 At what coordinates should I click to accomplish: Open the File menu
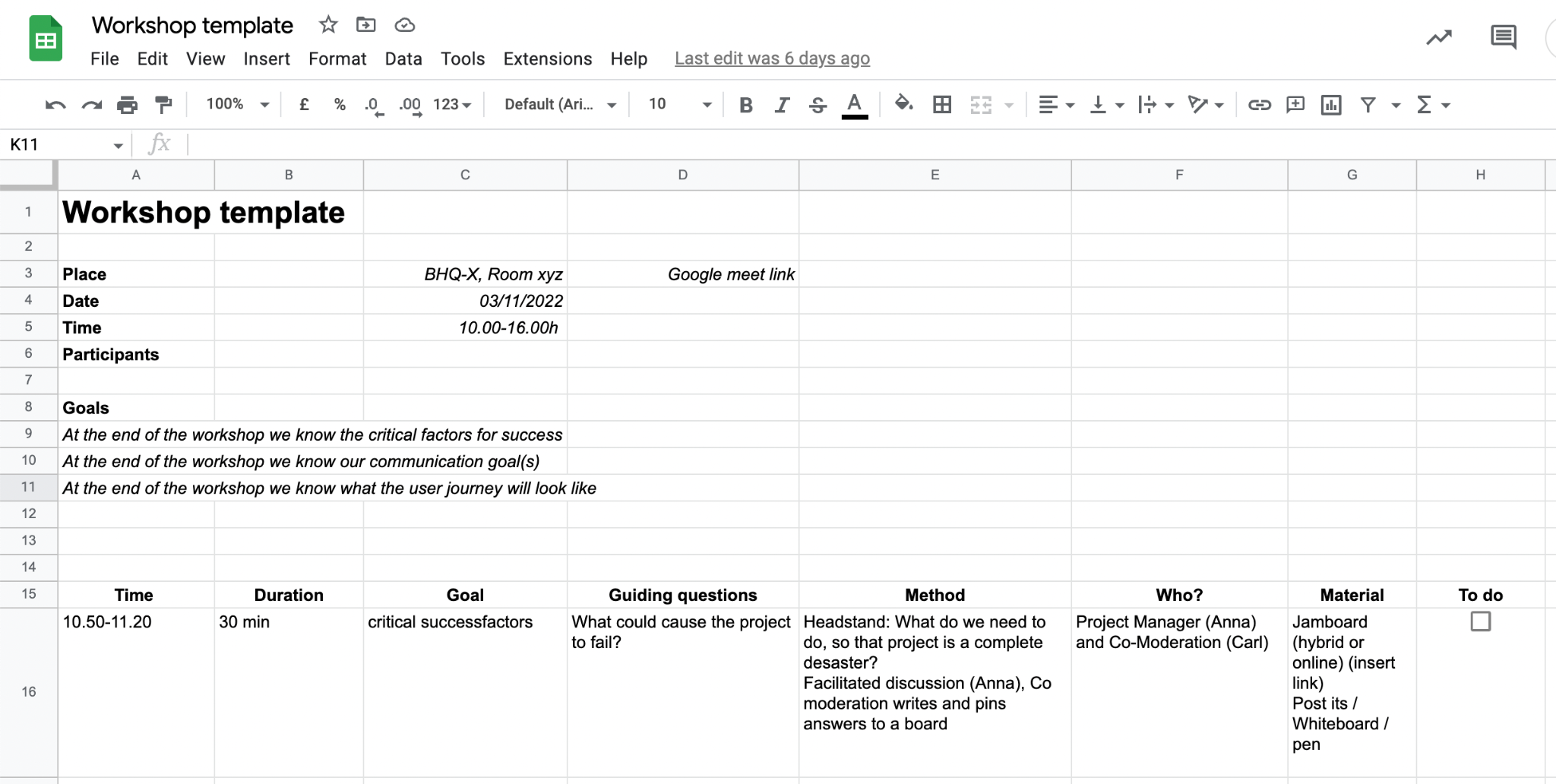coord(104,58)
